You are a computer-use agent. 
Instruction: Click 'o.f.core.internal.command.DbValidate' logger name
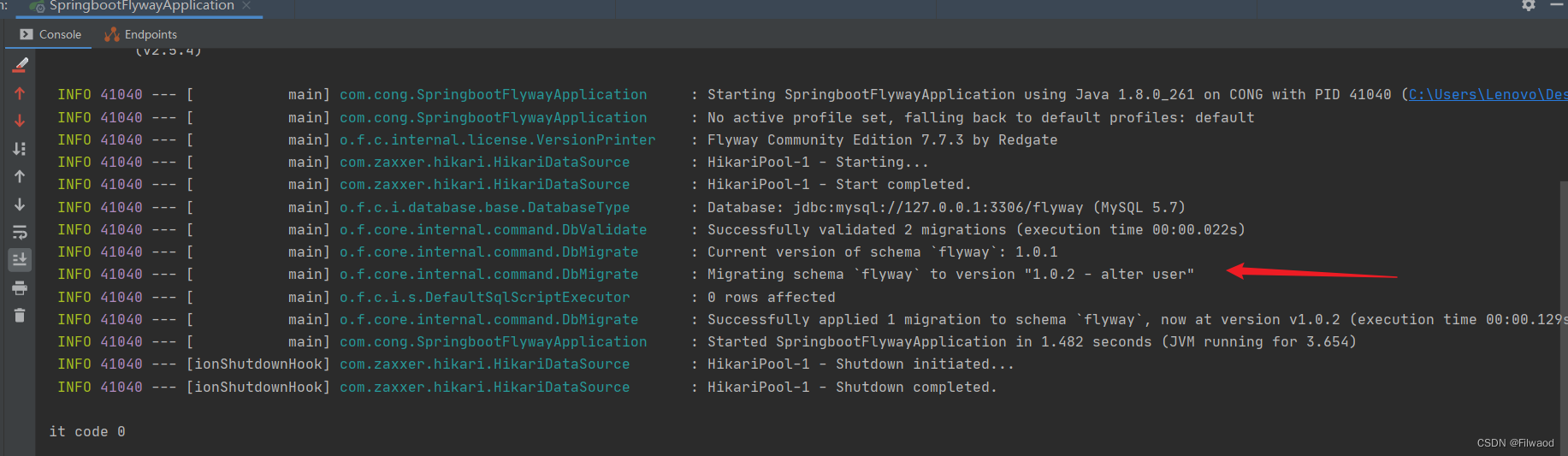tap(494, 230)
